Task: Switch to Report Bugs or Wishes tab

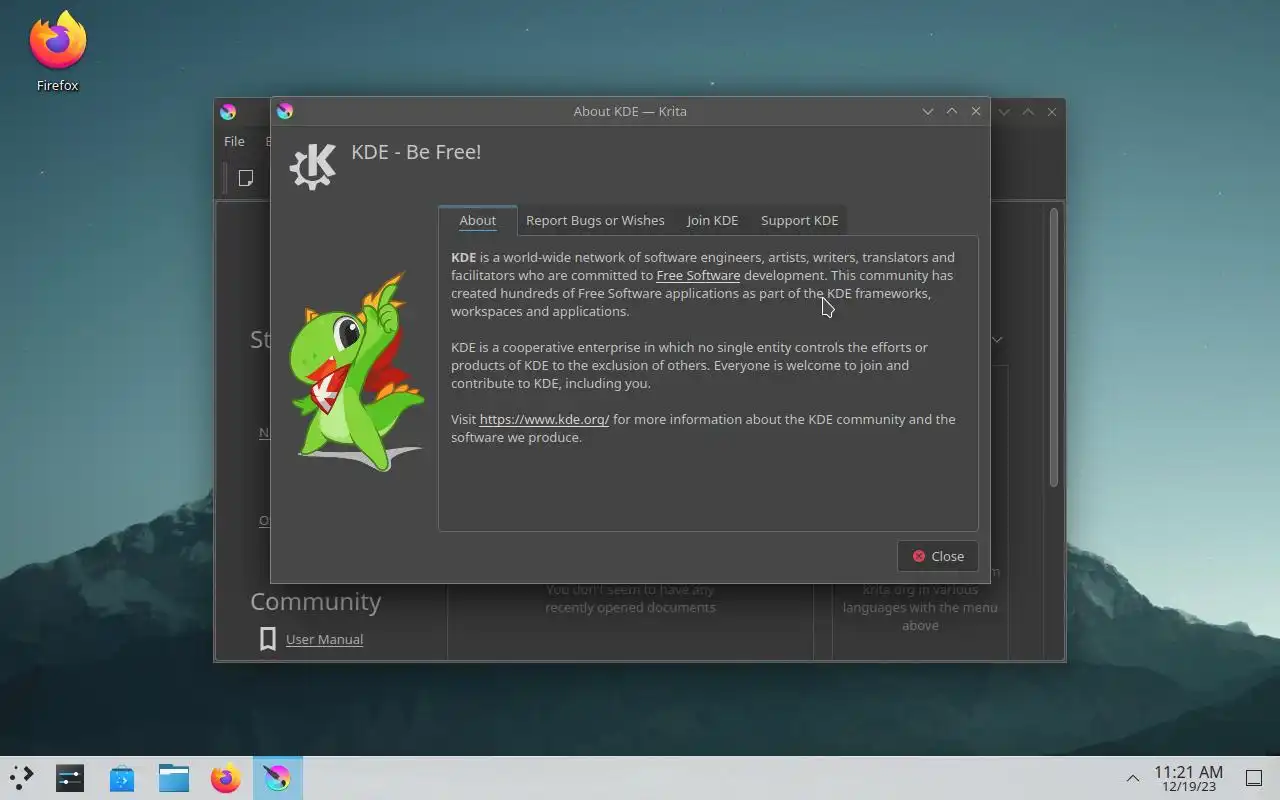Action: 595,220
